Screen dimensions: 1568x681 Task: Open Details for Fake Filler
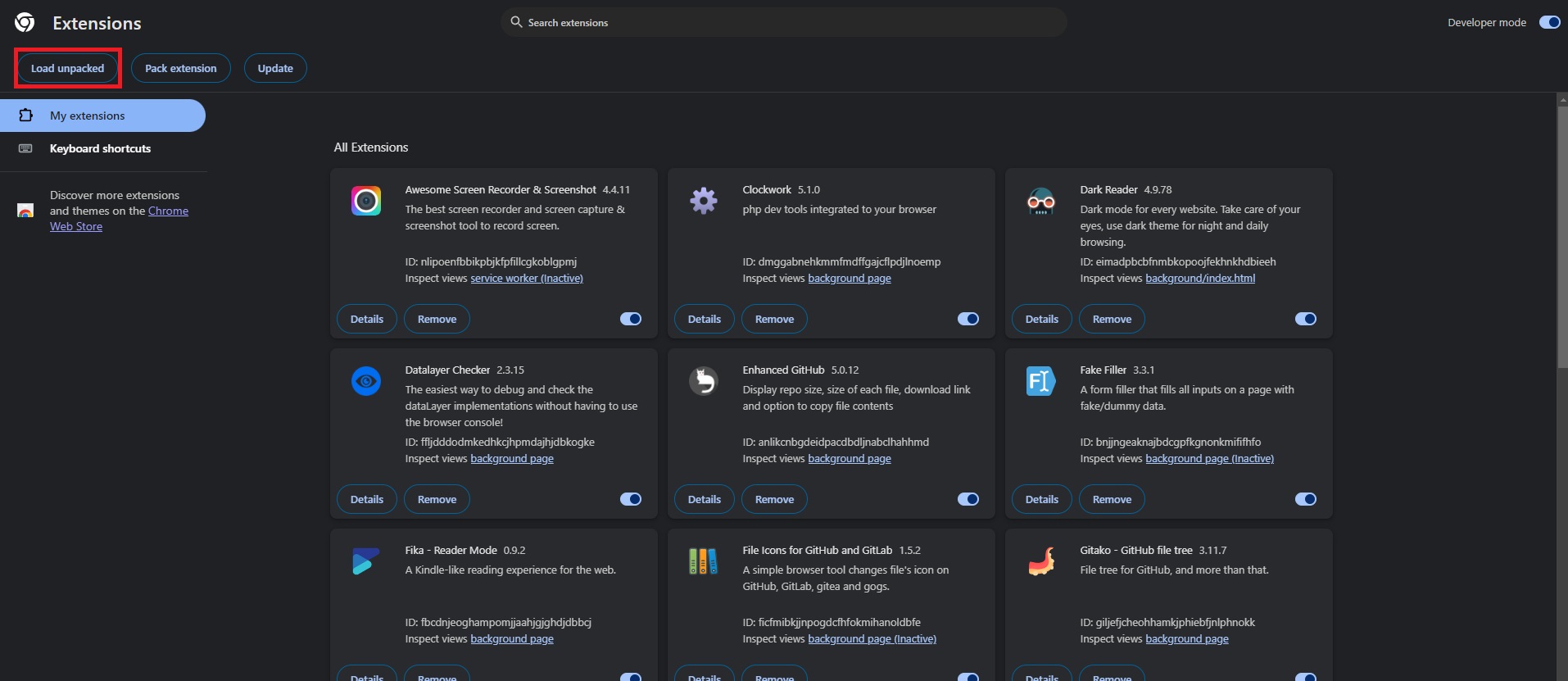point(1042,499)
